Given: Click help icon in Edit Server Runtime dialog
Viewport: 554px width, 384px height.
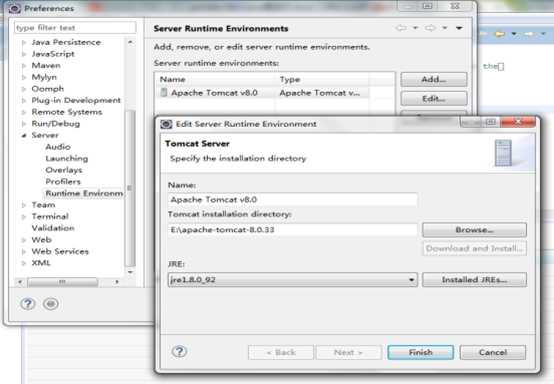Looking at the screenshot, I should pyautogui.click(x=179, y=351).
